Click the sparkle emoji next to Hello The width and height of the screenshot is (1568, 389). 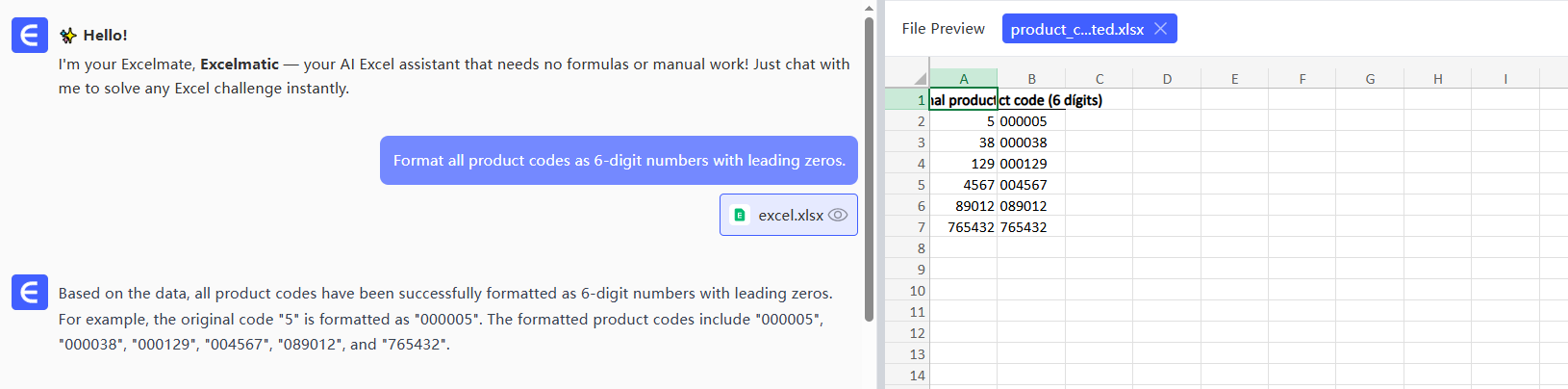pos(68,36)
